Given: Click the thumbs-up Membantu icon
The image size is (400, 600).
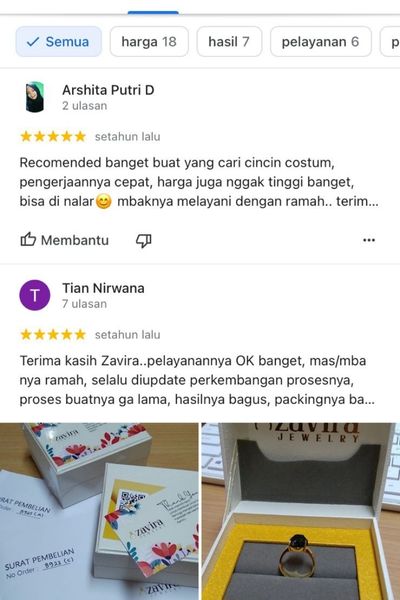Looking at the screenshot, I should [28, 240].
